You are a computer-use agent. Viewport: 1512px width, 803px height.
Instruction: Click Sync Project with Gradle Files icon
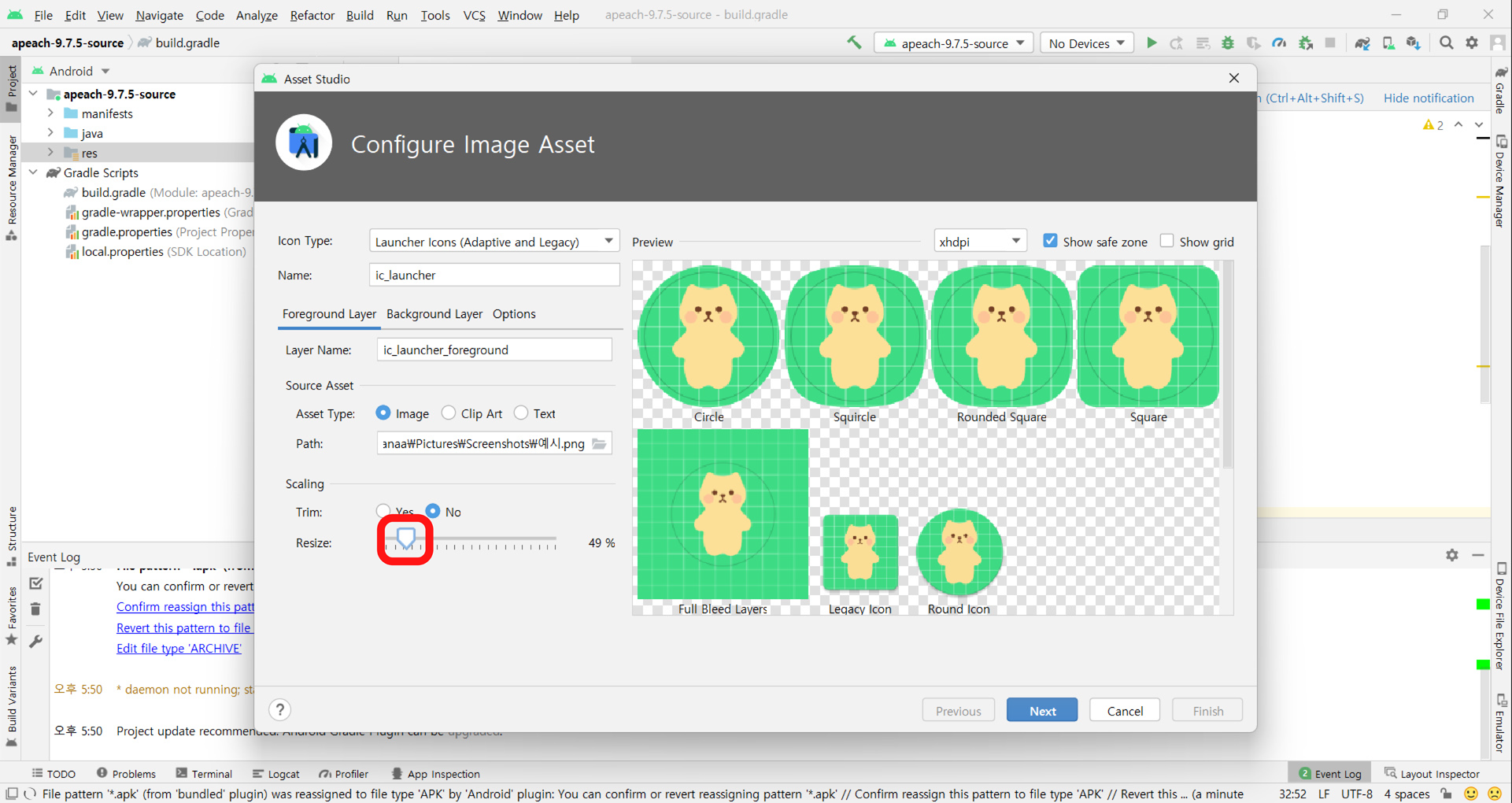pyautogui.click(x=1362, y=43)
